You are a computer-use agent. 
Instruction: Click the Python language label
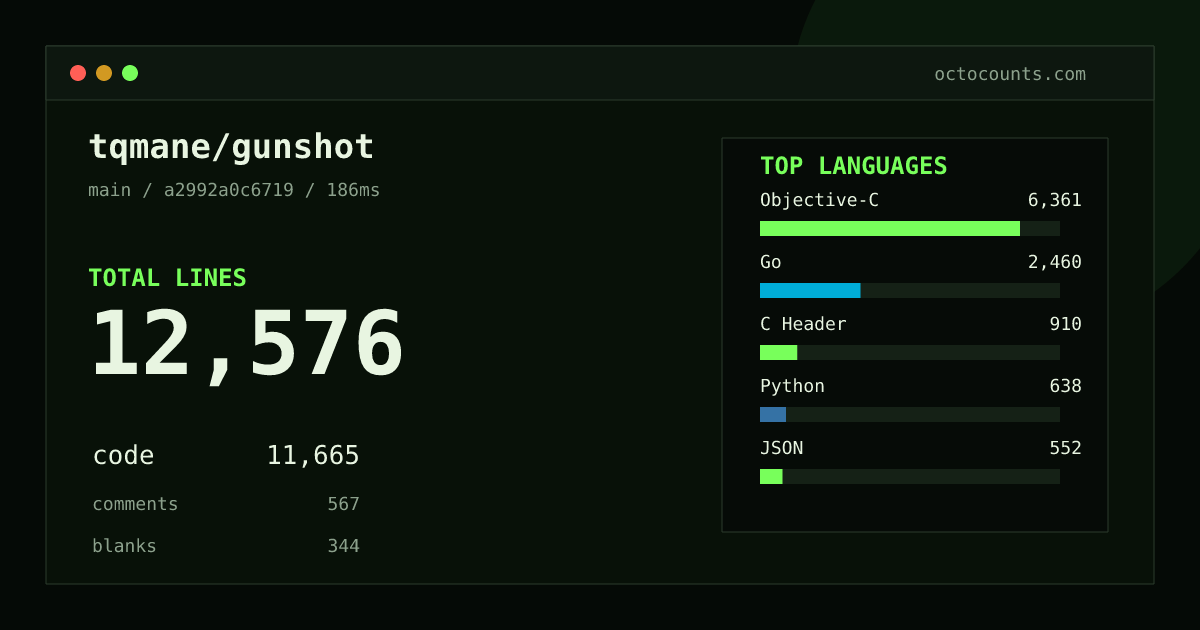tap(792, 386)
